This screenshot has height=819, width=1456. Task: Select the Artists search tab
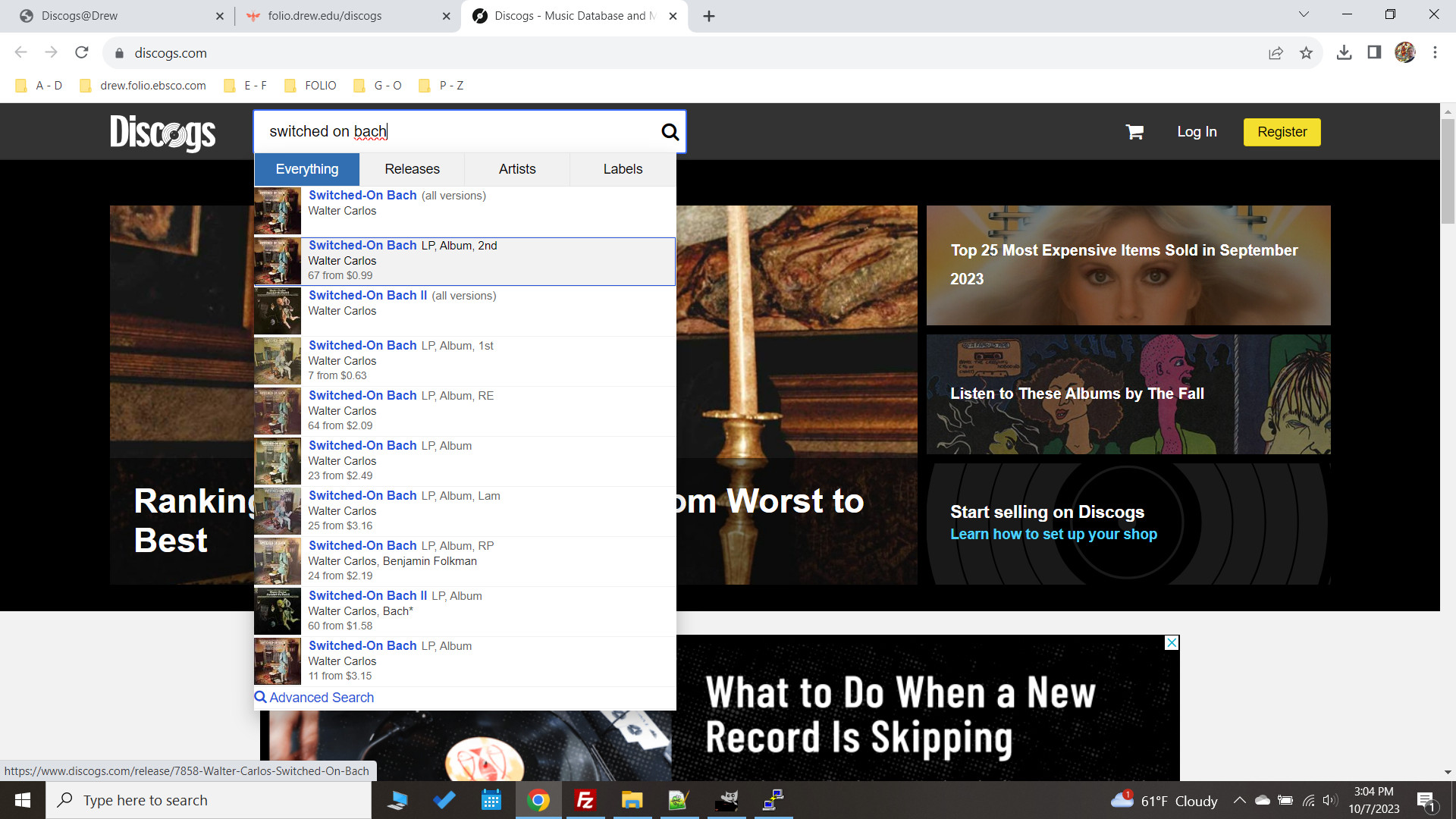click(x=517, y=169)
